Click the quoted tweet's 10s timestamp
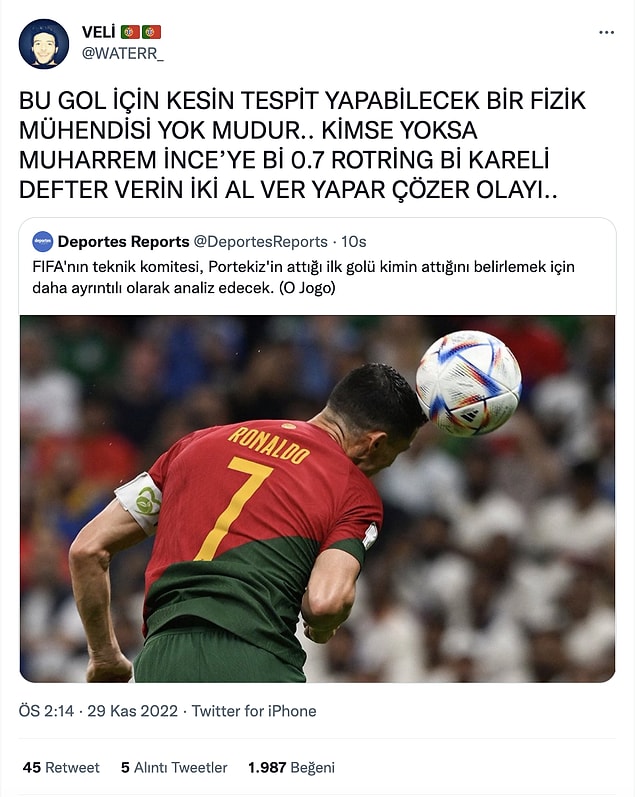Viewport: 635px width, 797px height. pyautogui.click(x=353, y=241)
